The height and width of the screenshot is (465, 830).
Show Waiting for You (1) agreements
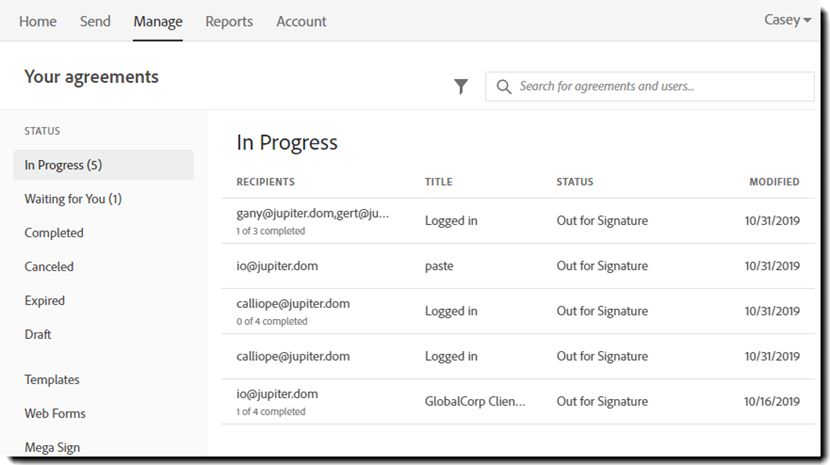tap(73, 199)
